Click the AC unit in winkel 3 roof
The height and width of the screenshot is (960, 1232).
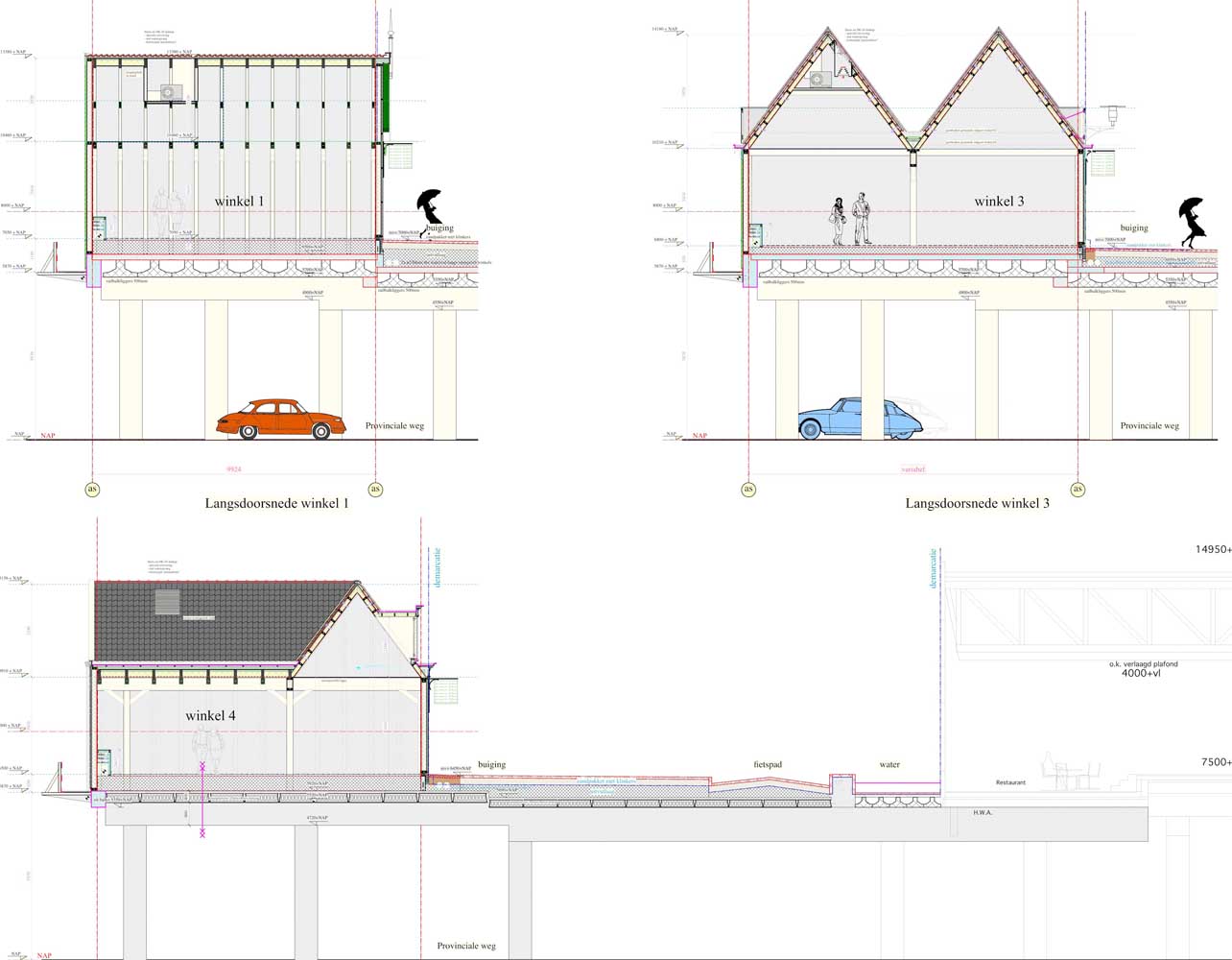822,80
